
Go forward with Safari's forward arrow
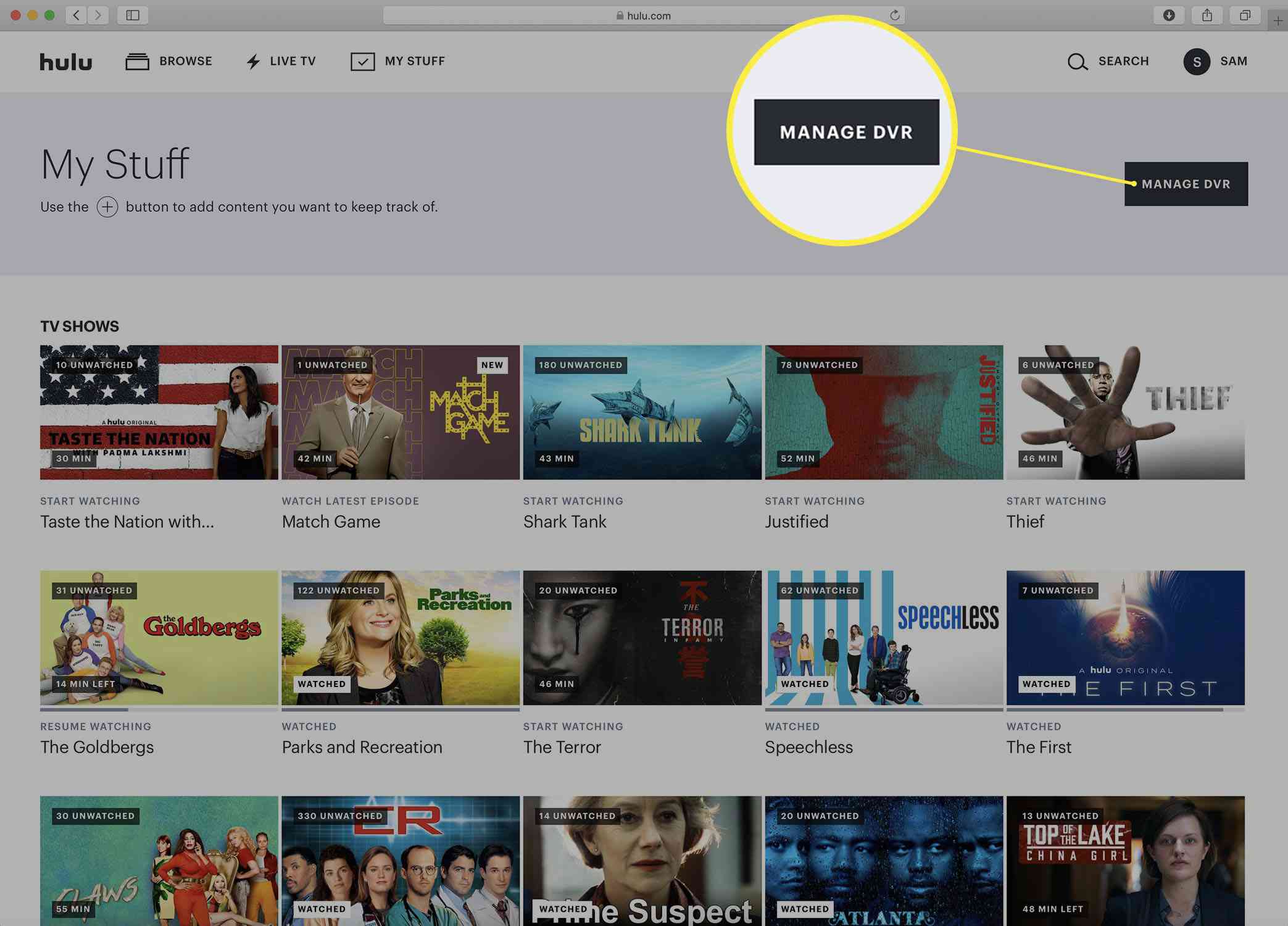click(x=98, y=15)
